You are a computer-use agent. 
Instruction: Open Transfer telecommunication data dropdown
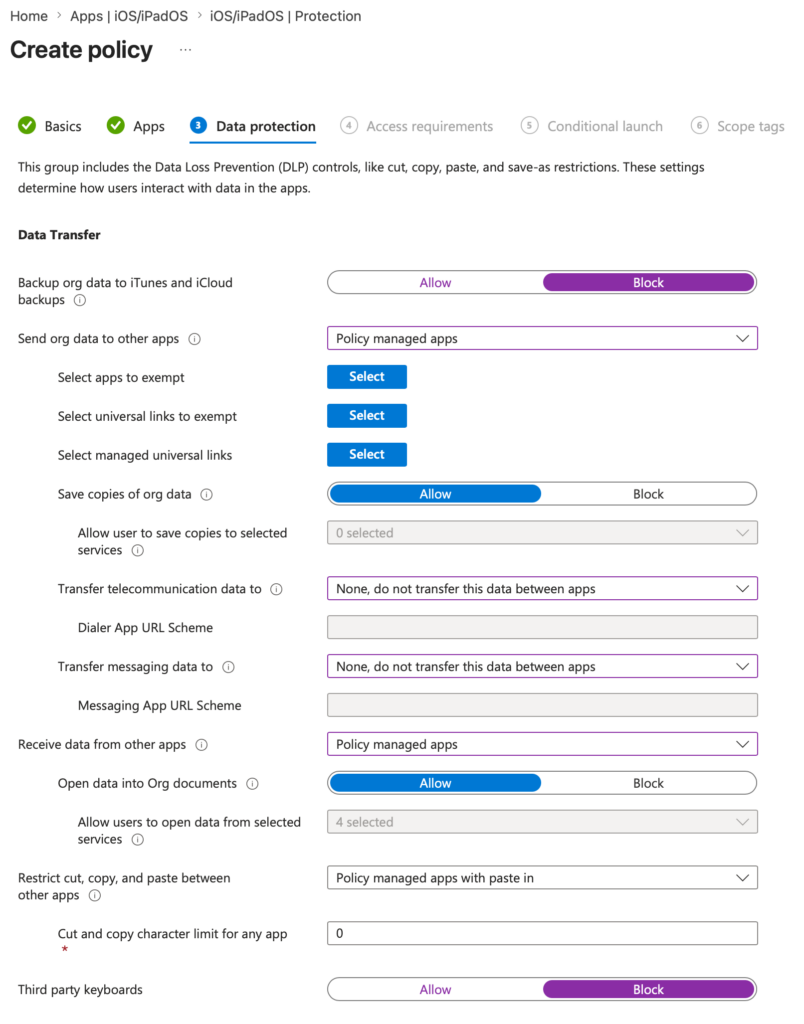pyautogui.click(x=542, y=588)
